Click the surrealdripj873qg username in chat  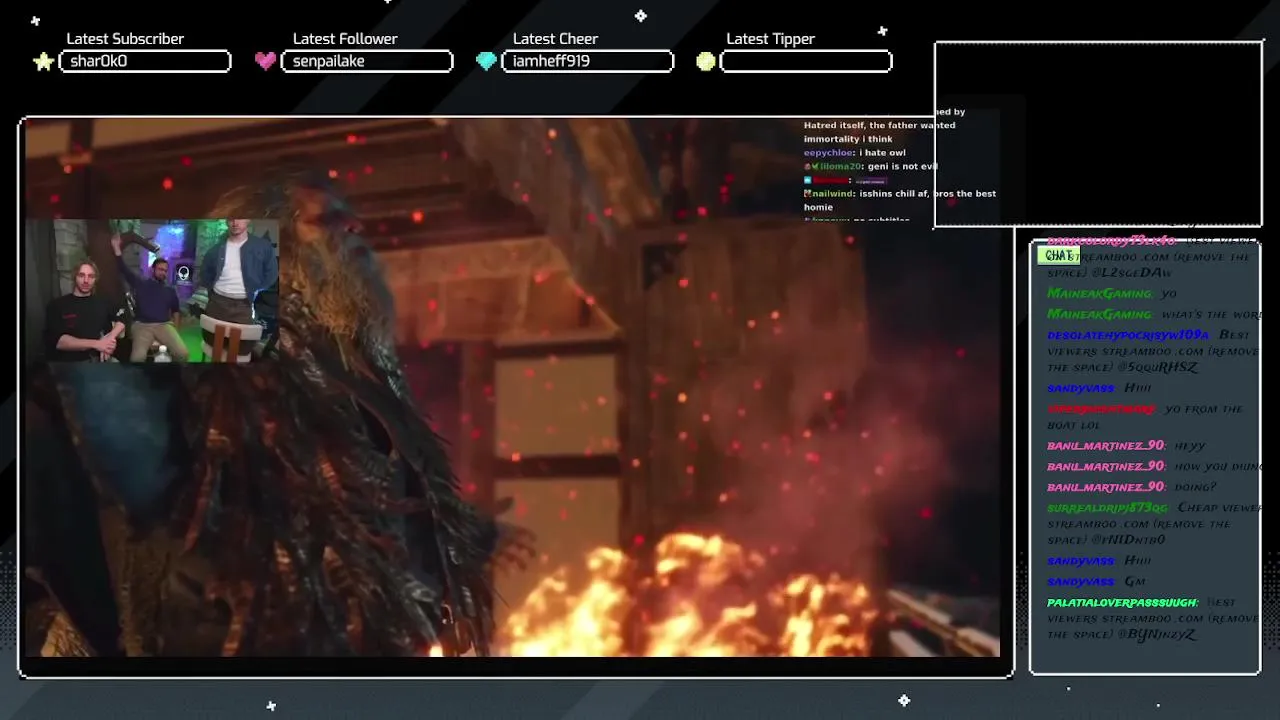pos(1107,508)
